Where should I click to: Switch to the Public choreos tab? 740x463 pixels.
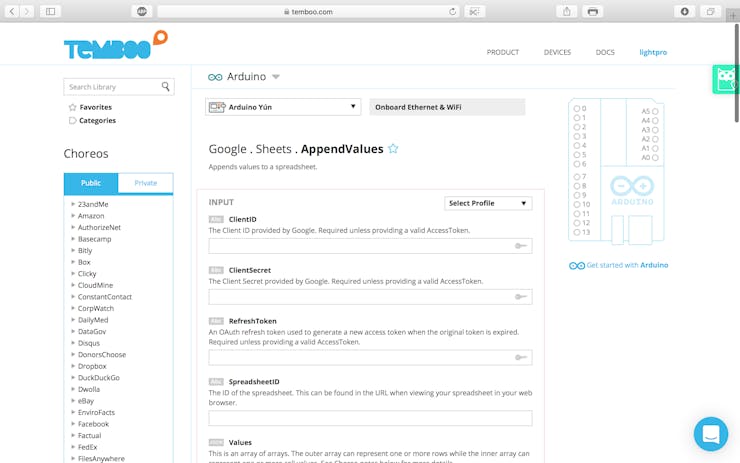(91, 183)
